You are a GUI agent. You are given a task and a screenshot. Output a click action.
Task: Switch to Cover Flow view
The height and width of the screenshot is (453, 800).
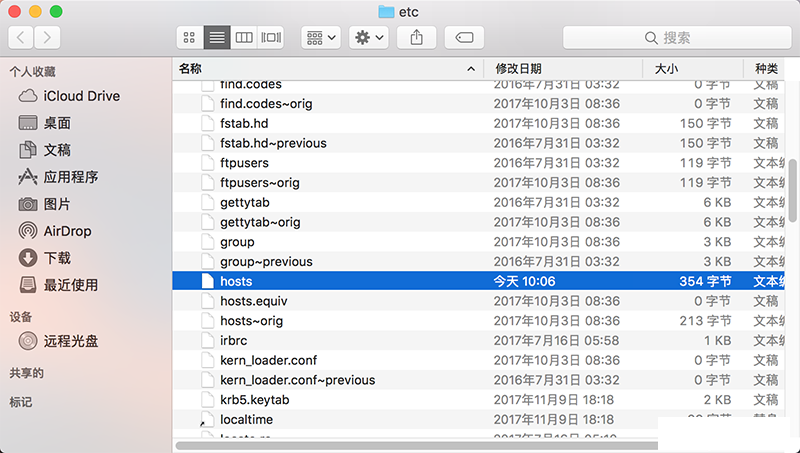coord(271,37)
